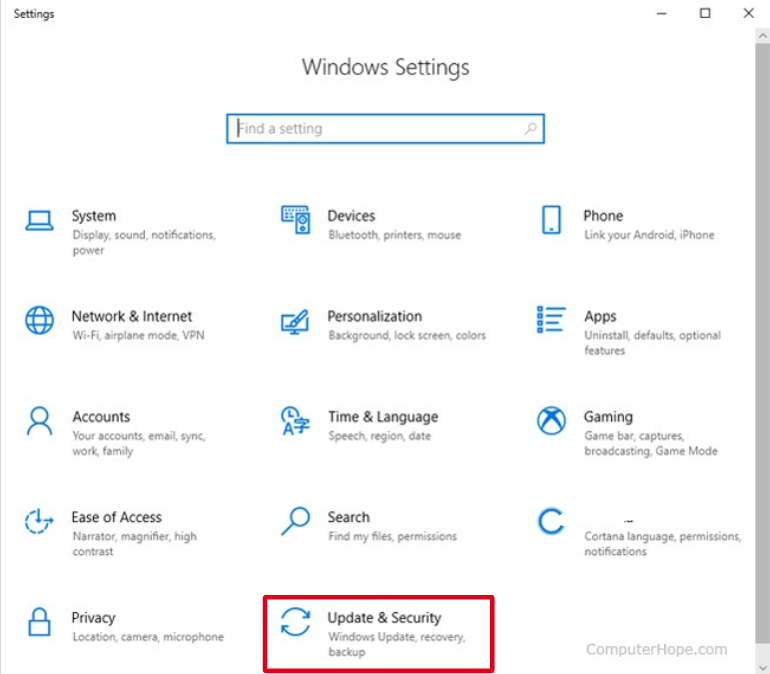The width and height of the screenshot is (770, 674).
Task: Click the Accounts person icon
Action: point(39,421)
